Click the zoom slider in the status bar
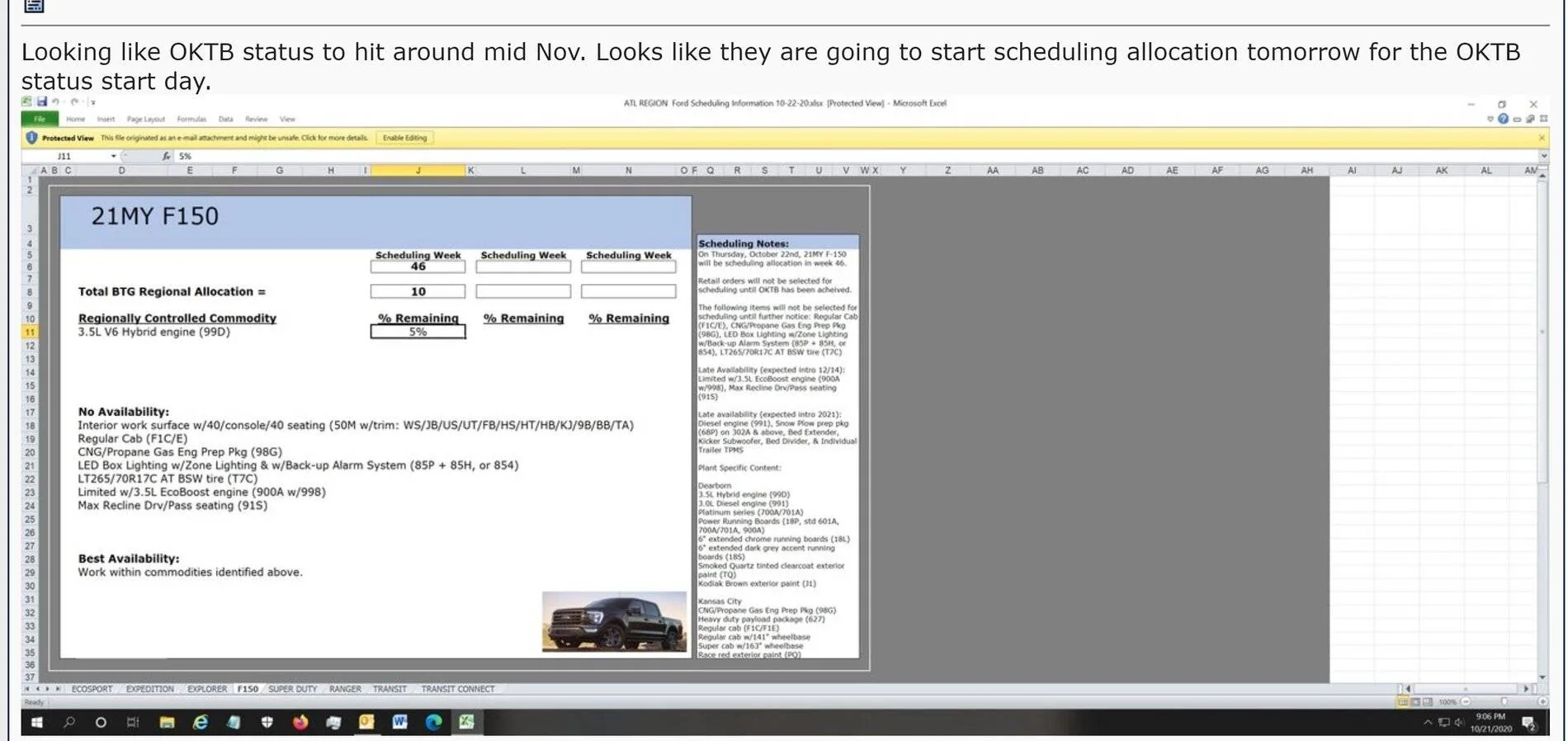 coord(1504,702)
